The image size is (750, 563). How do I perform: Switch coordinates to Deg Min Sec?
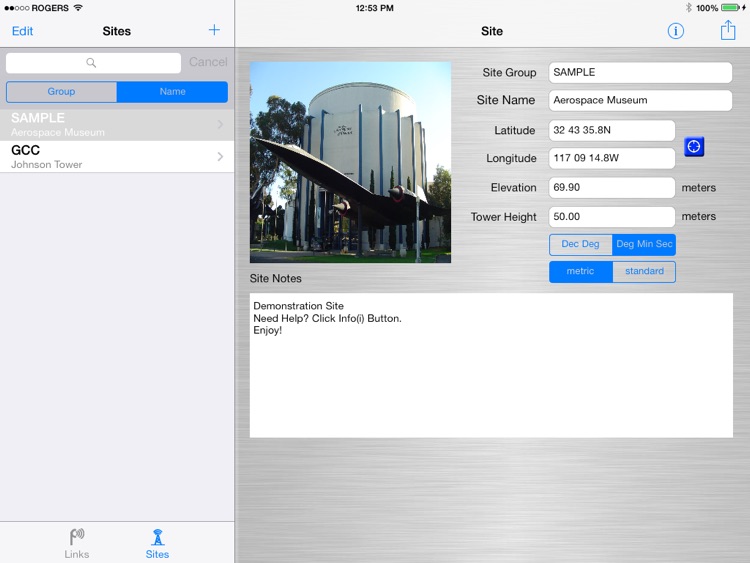point(644,244)
